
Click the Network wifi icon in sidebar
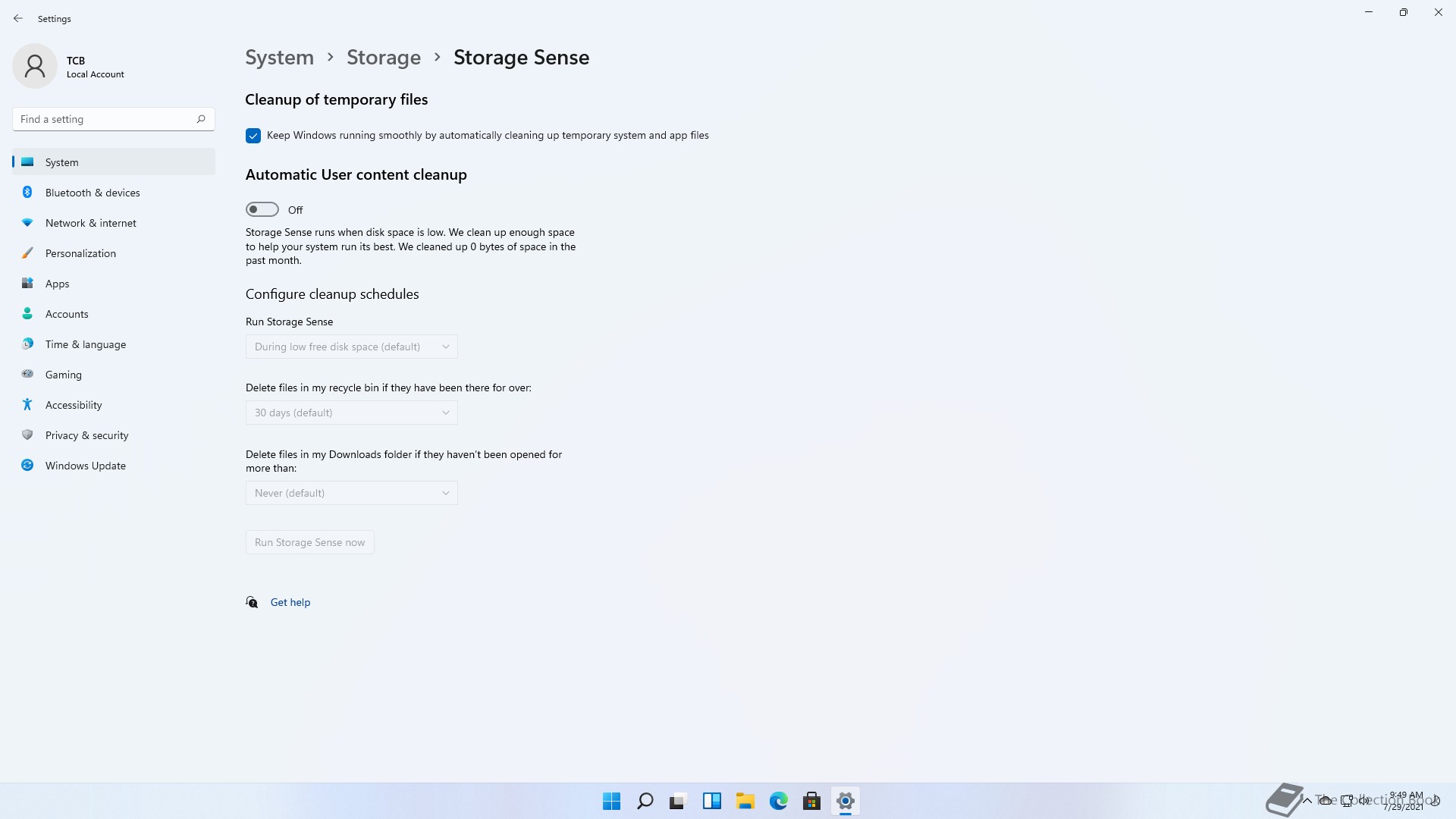(27, 223)
